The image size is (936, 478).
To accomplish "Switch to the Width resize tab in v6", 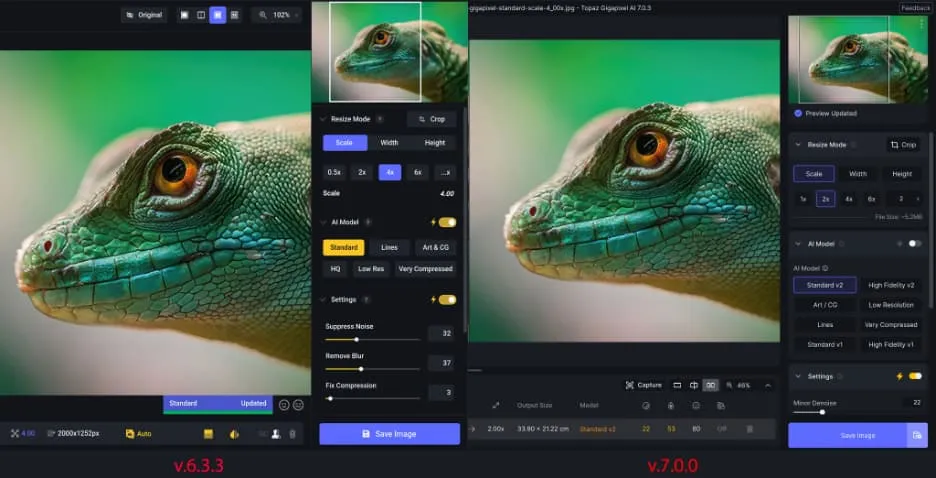I will (x=389, y=143).
